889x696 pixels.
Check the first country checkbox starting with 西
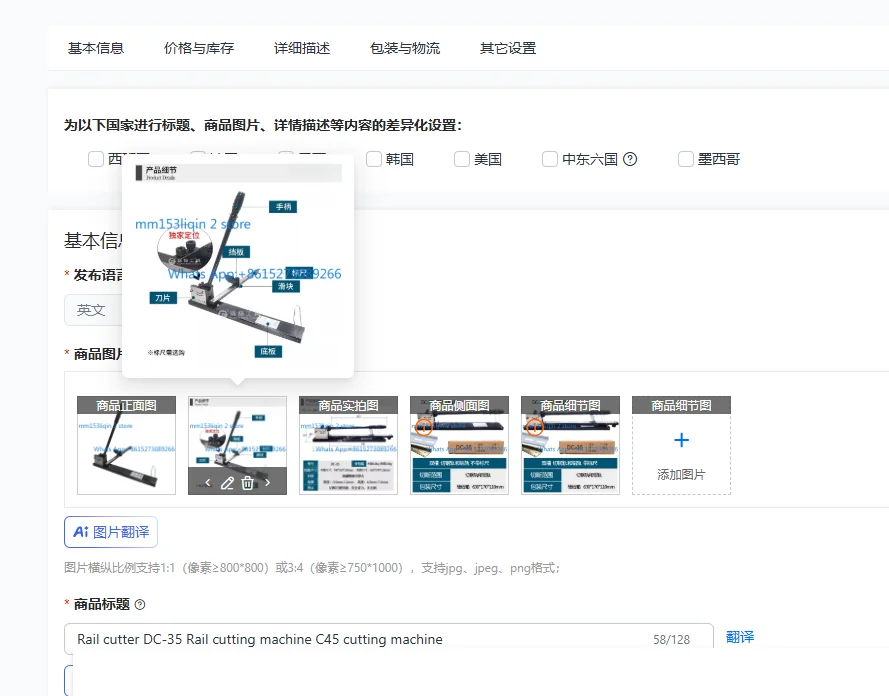(x=96, y=159)
